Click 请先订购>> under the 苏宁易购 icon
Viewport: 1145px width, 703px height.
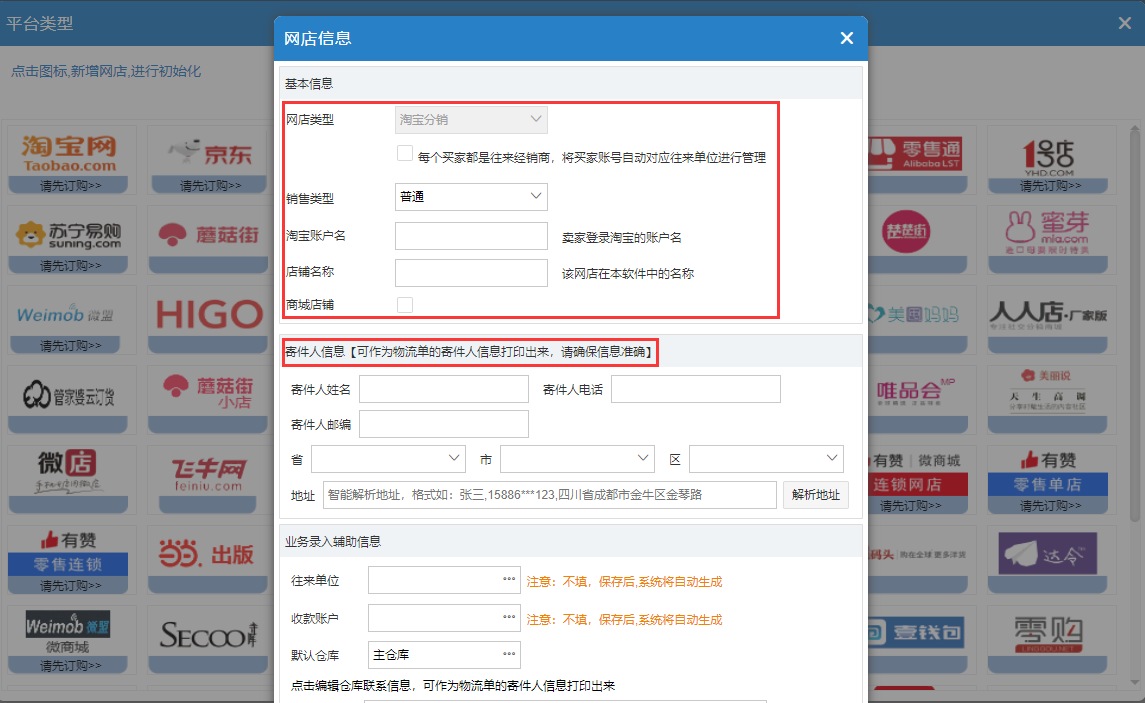coord(70,266)
